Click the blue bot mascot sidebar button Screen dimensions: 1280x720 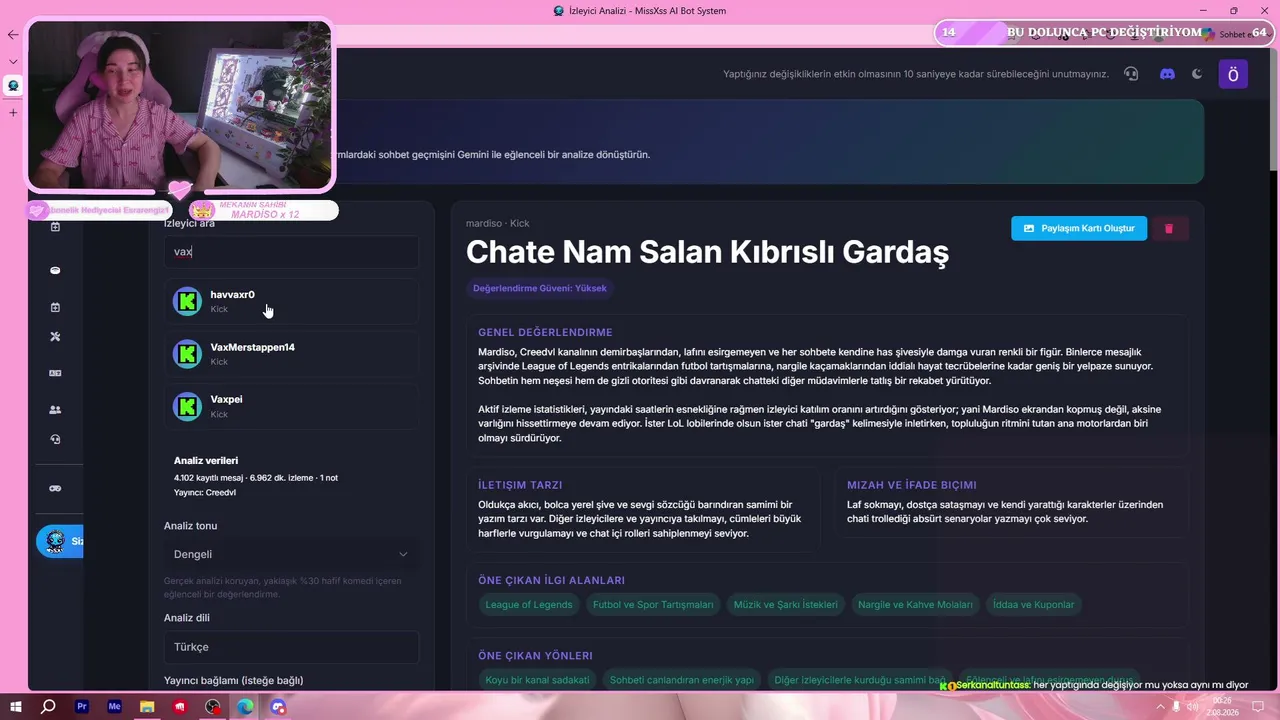point(60,541)
